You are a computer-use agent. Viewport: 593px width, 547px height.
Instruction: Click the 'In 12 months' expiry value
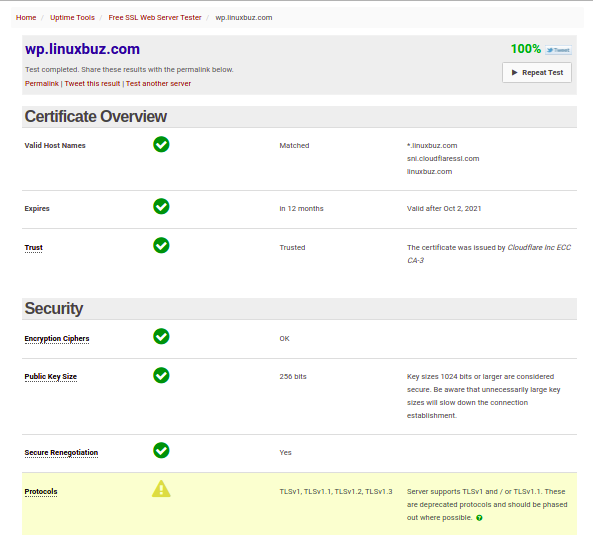click(301, 209)
